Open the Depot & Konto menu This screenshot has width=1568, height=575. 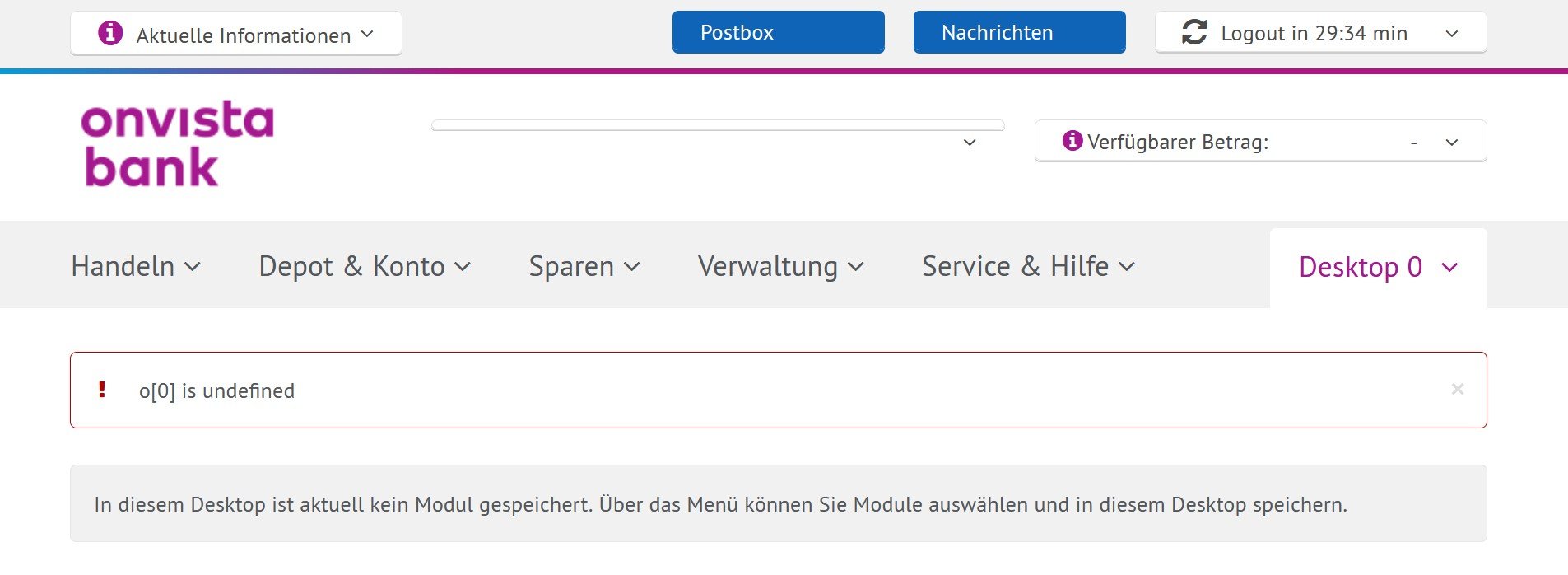(x=364, y=267)
